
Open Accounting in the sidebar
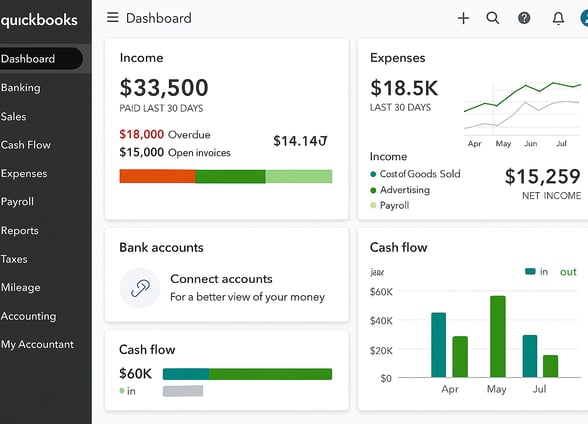[28, 316]
